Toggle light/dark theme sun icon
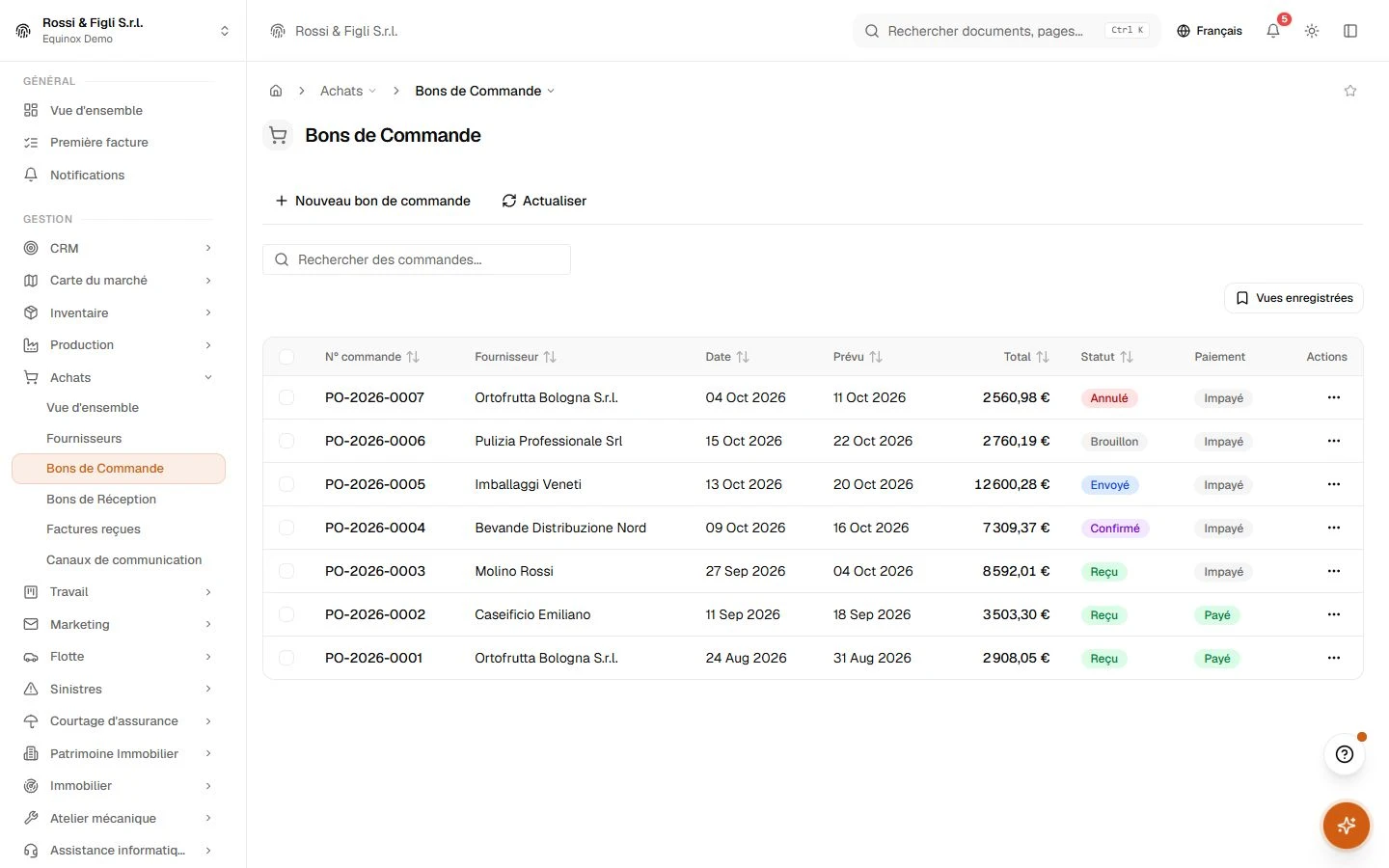Image resolution: width=1389 pixels, height=868 pixels. (1312, 31)
